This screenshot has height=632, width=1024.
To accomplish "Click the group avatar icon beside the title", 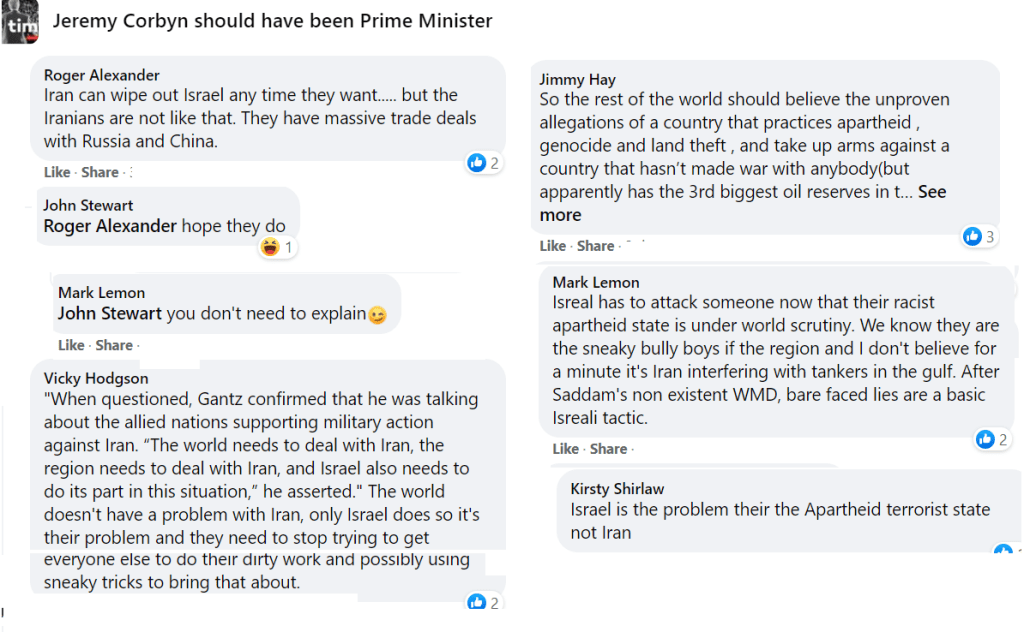I will 21,22.
